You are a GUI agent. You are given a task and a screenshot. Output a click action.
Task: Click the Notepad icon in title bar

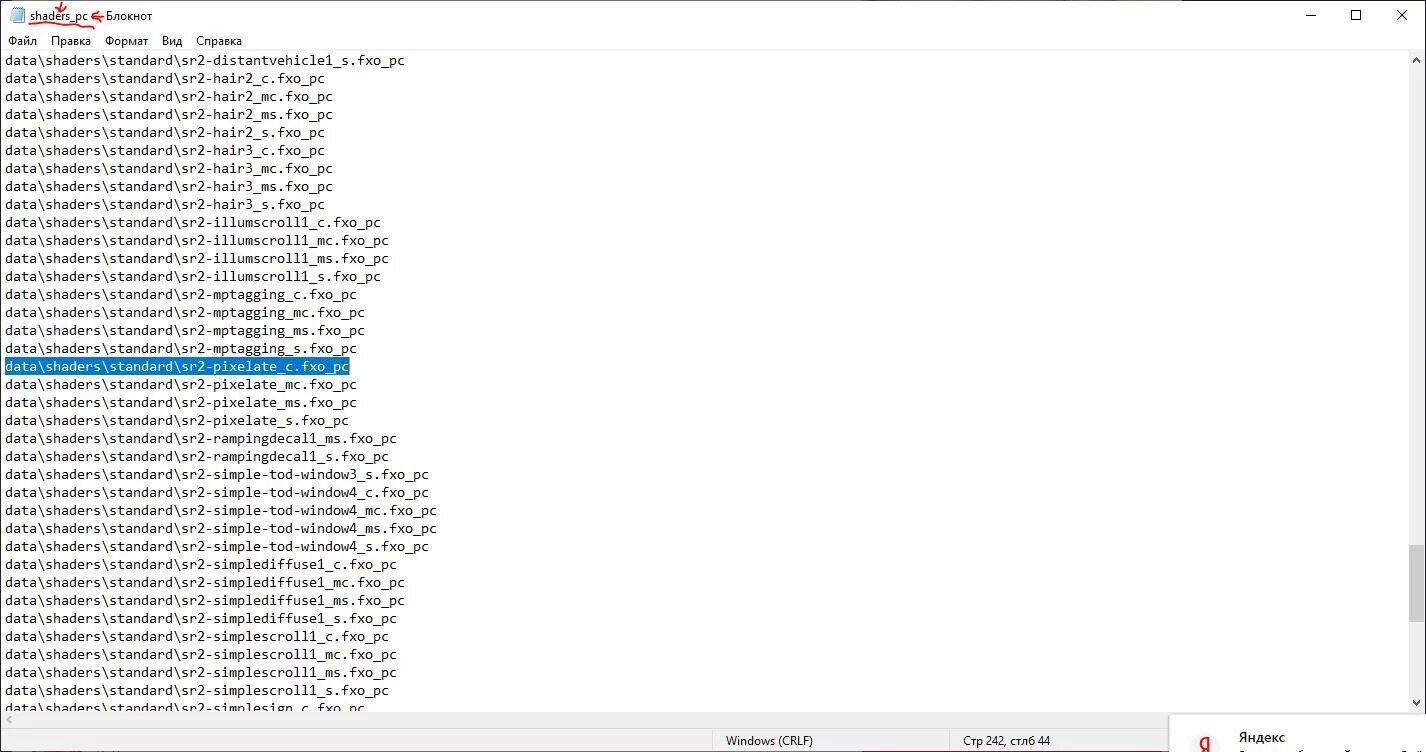17,15
